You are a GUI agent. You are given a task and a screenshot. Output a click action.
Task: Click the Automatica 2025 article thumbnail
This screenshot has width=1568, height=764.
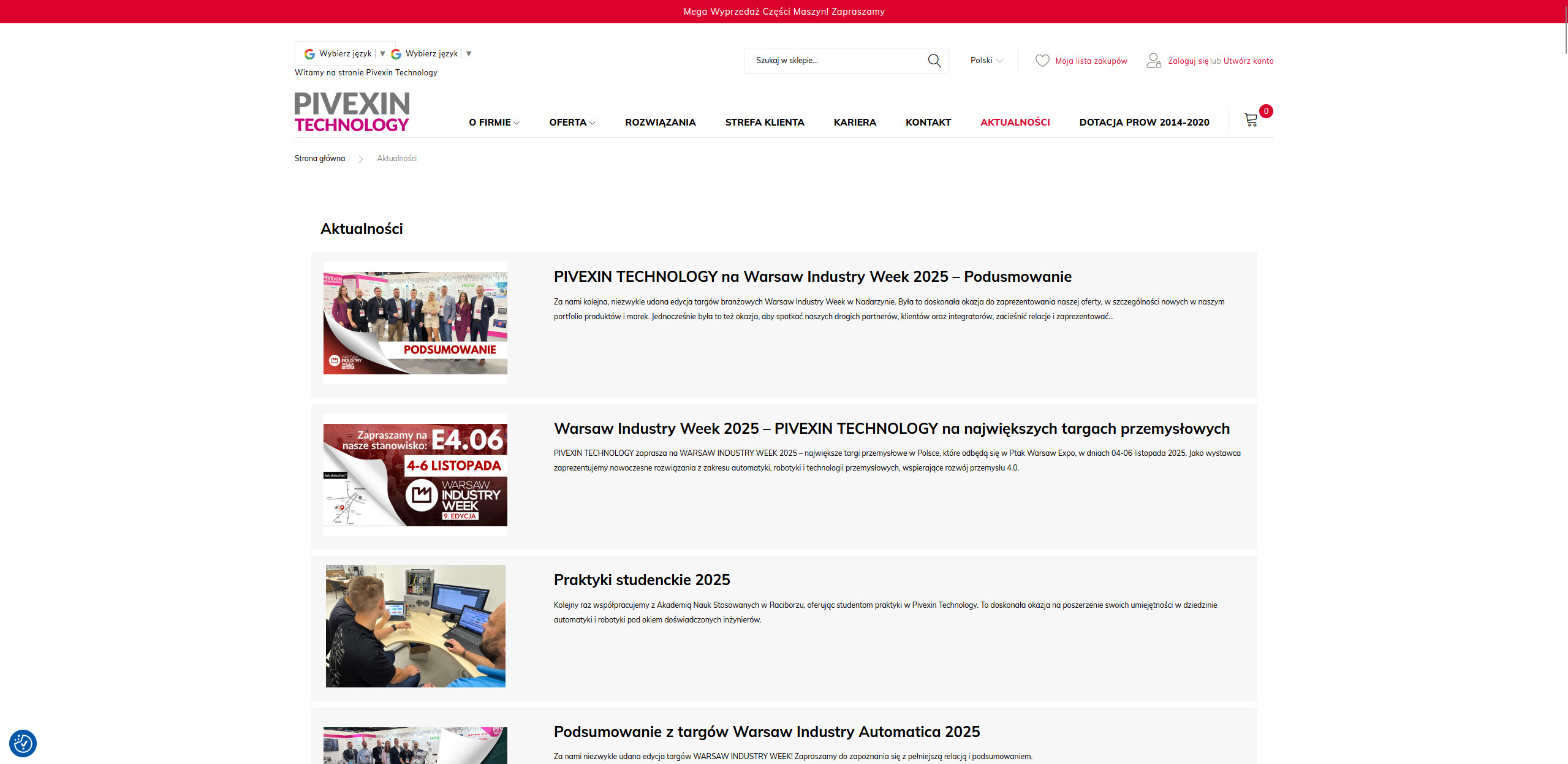(415, 746)
